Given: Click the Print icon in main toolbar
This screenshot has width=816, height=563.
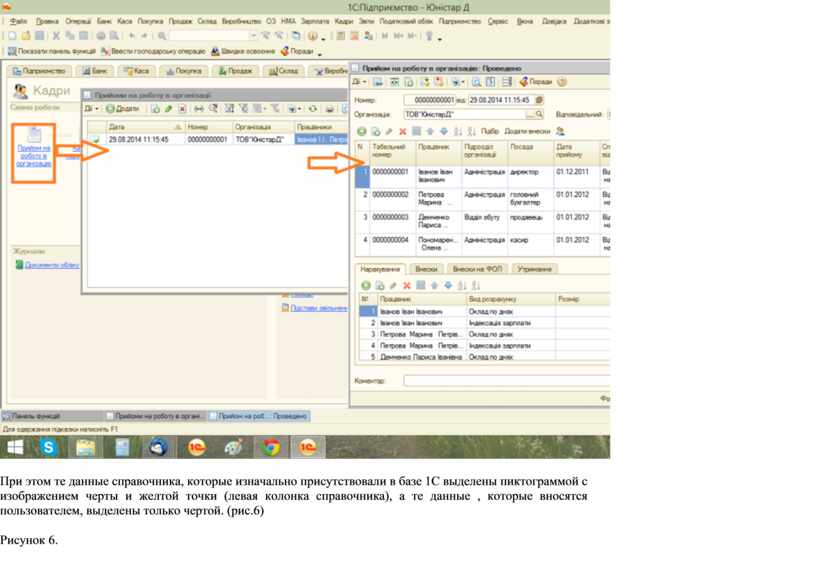Looking at the screenshot, I should [101, 36].
